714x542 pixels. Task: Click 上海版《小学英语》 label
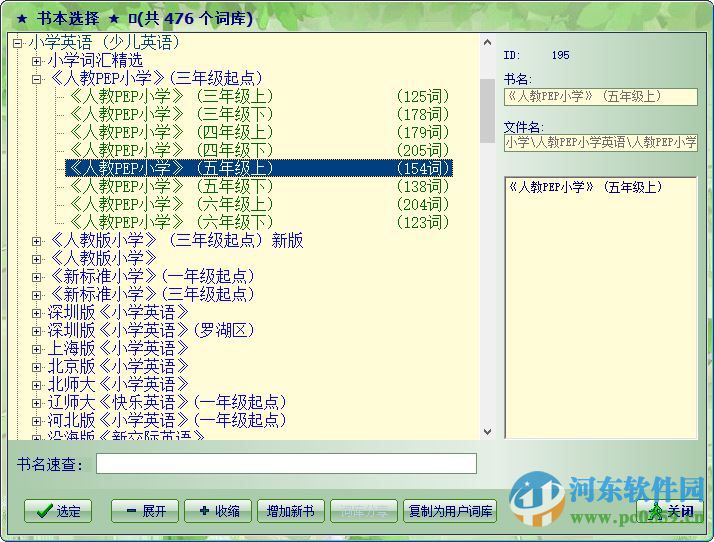coord(118,348)
